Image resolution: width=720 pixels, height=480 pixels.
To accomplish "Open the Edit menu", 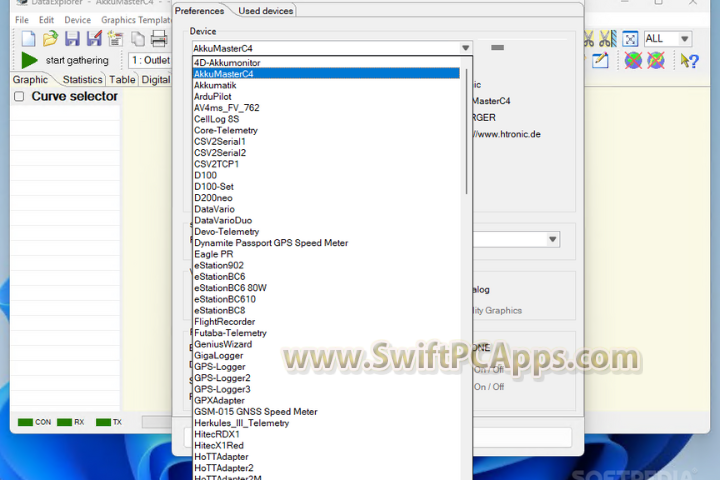I will coord(46,20).
